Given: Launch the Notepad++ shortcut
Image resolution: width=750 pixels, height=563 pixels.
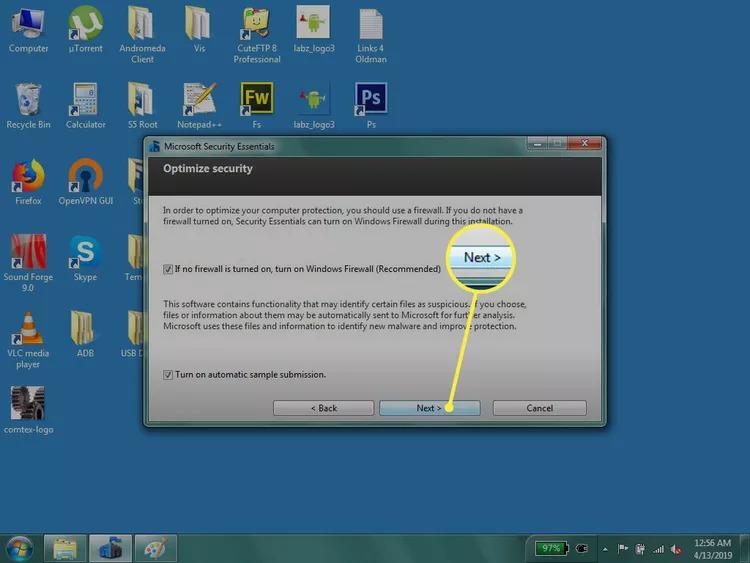Looking at the screenshot, I should click(x=199, y=106).
